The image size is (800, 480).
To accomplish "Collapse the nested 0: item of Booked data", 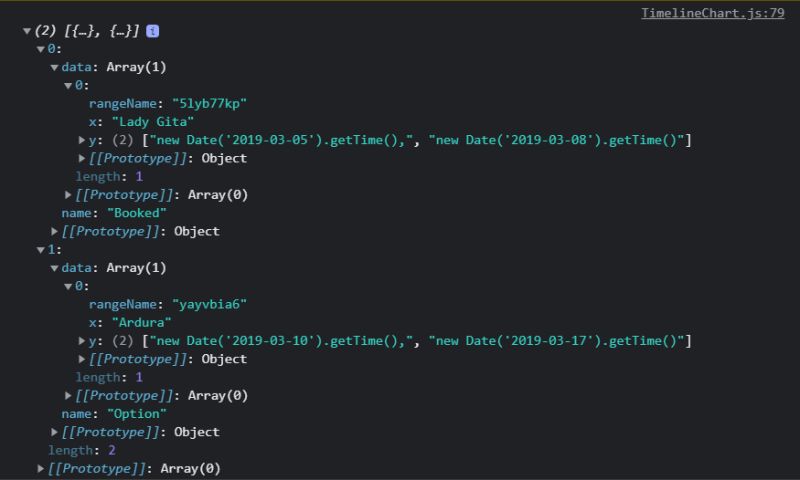I will coord(68,86).
